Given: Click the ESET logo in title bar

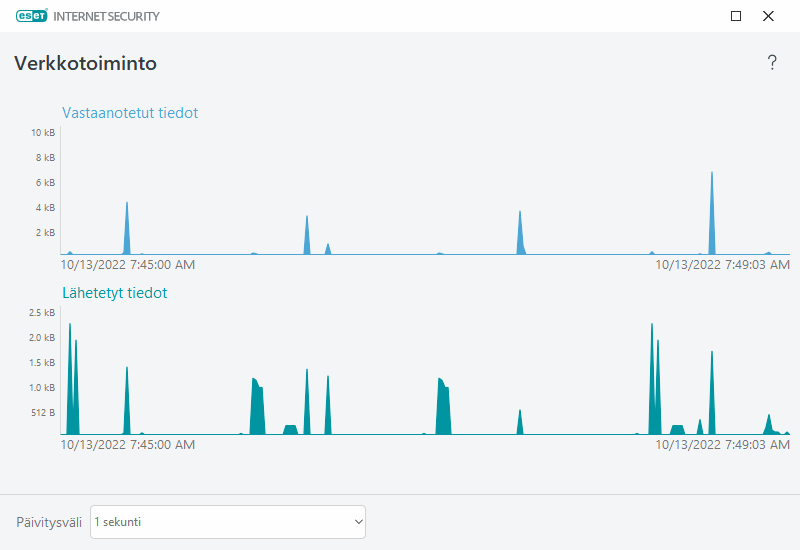Looking at the screenshot, I should pyautogui.click(x=32, y=16).
